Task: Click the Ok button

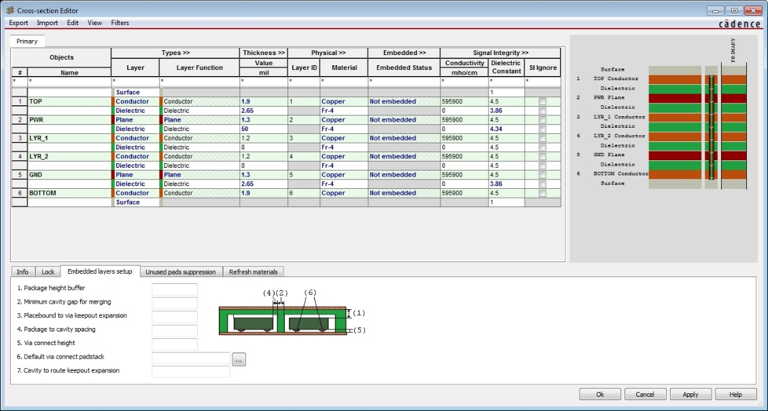Action: point(600,394)
